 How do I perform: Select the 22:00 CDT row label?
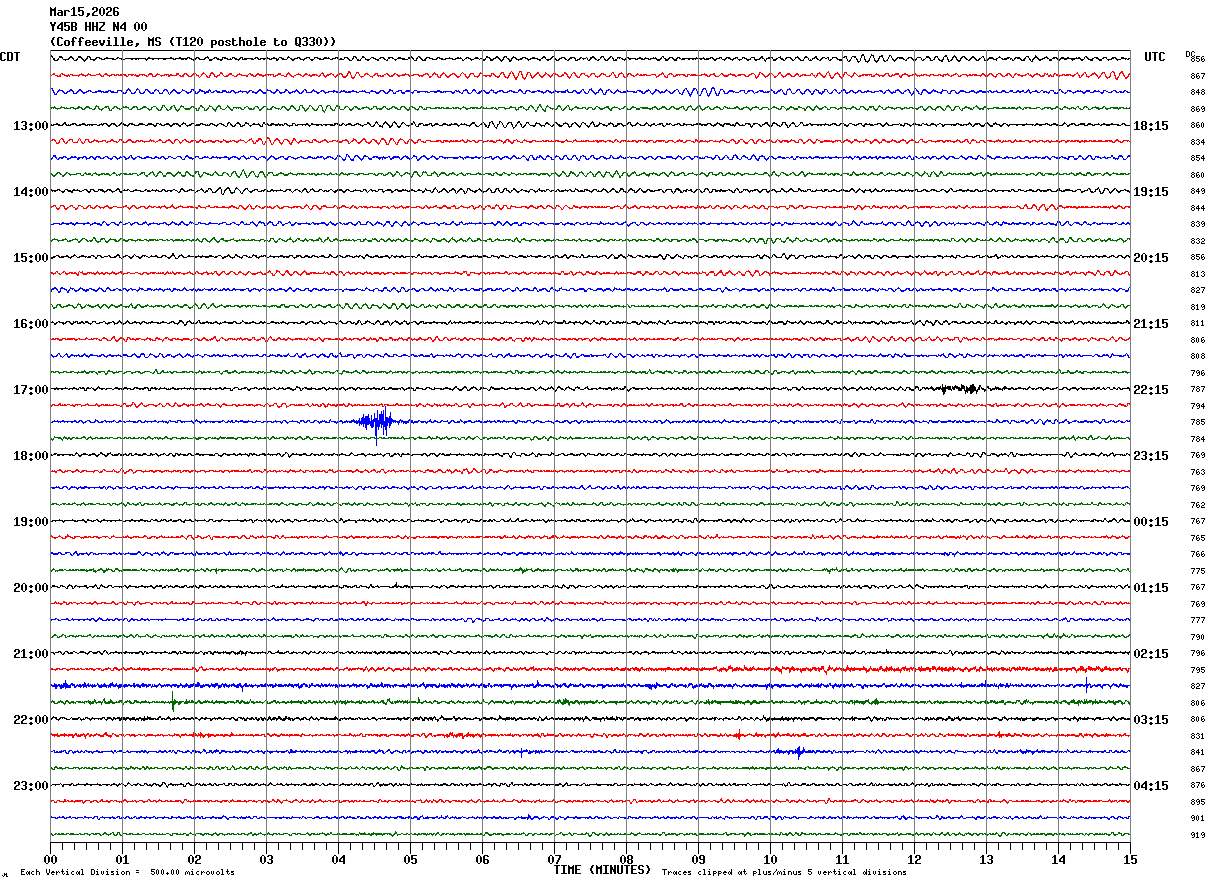[30, 720]
